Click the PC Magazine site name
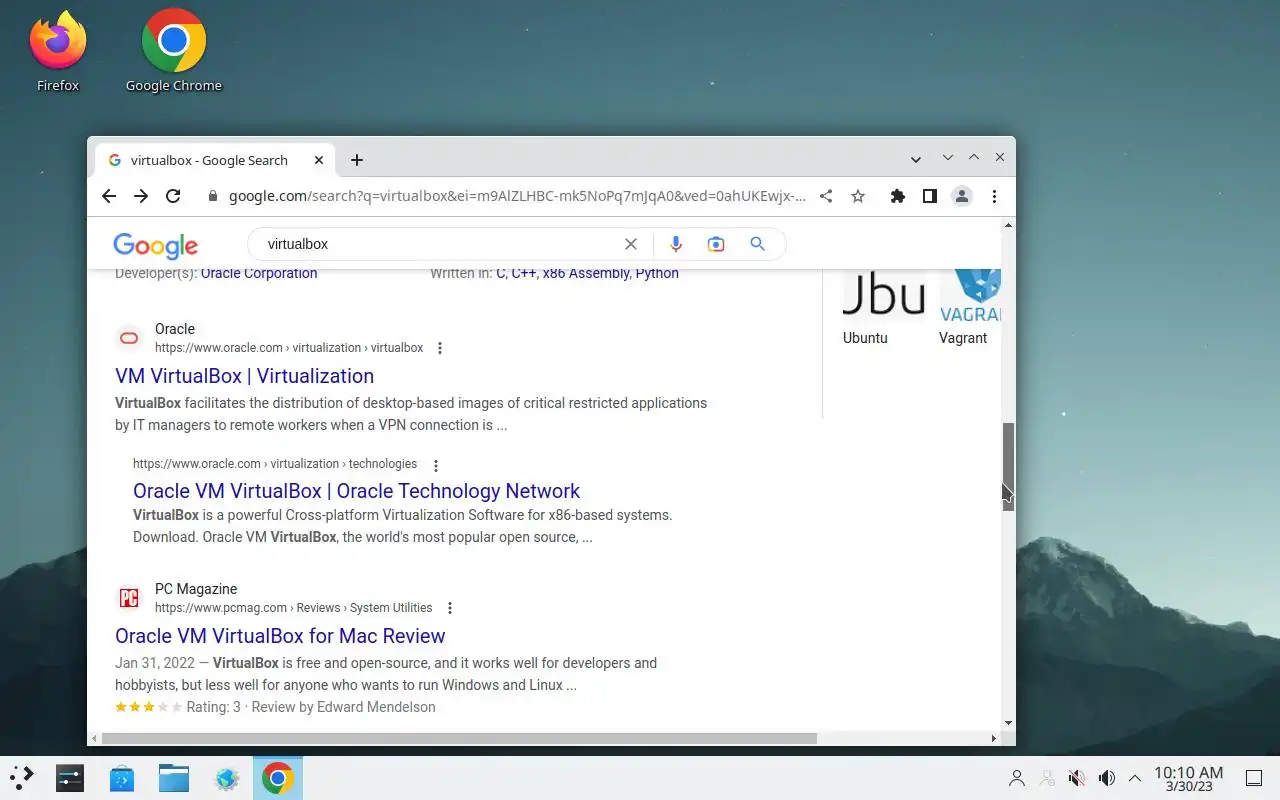The height and width of the screenshot is (800, 1280). coord(196,589)
